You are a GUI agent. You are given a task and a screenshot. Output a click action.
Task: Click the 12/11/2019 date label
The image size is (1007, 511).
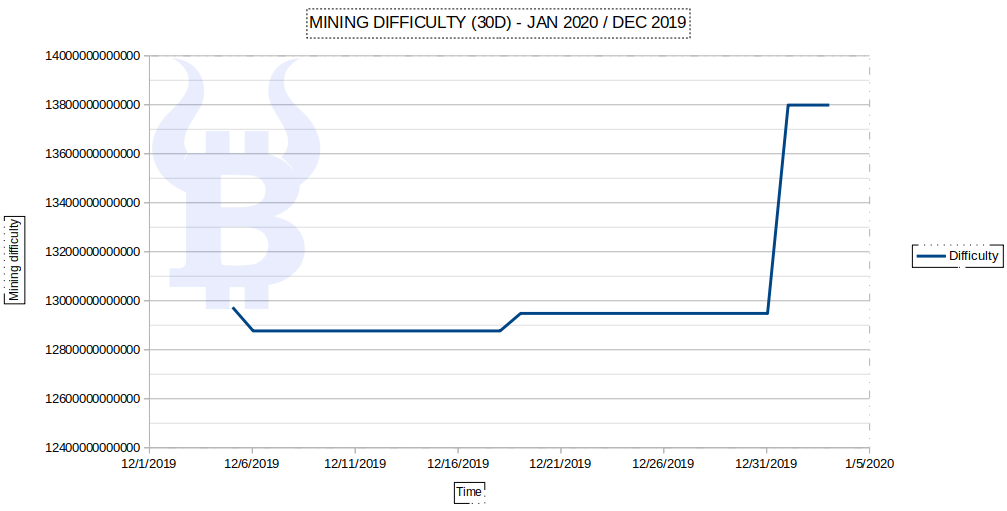pyautogui.click(x=355, y=463)
